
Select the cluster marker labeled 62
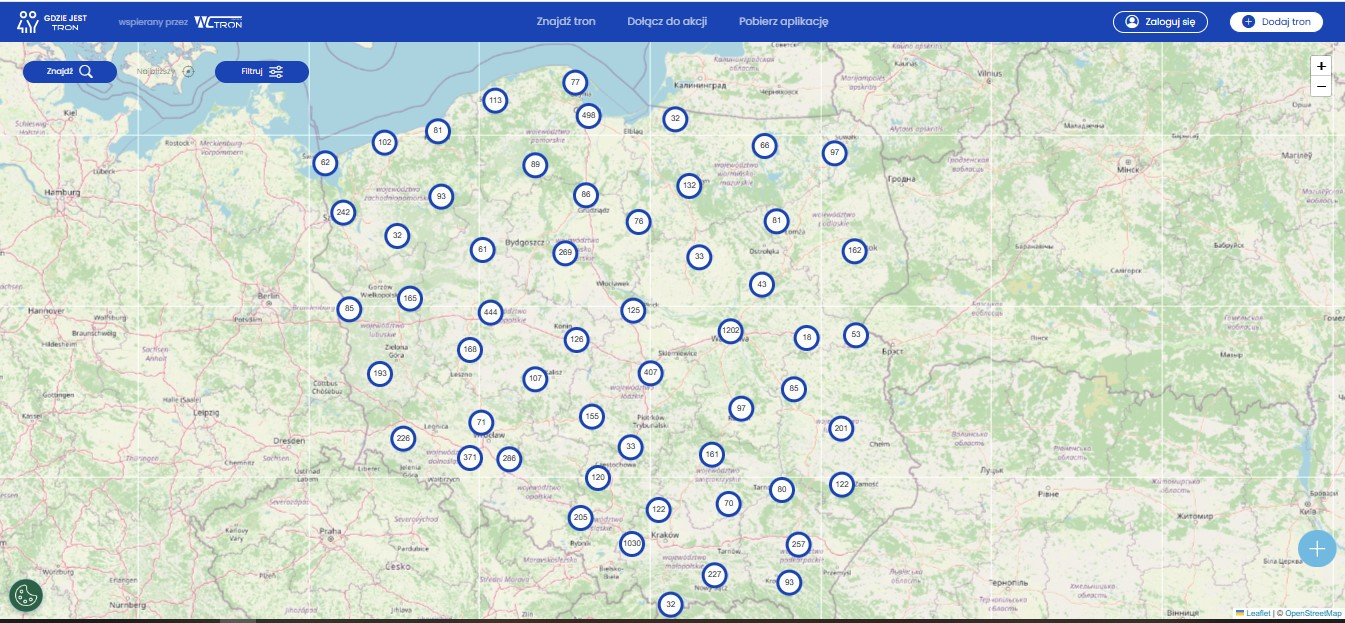click(x=325, y=162)
